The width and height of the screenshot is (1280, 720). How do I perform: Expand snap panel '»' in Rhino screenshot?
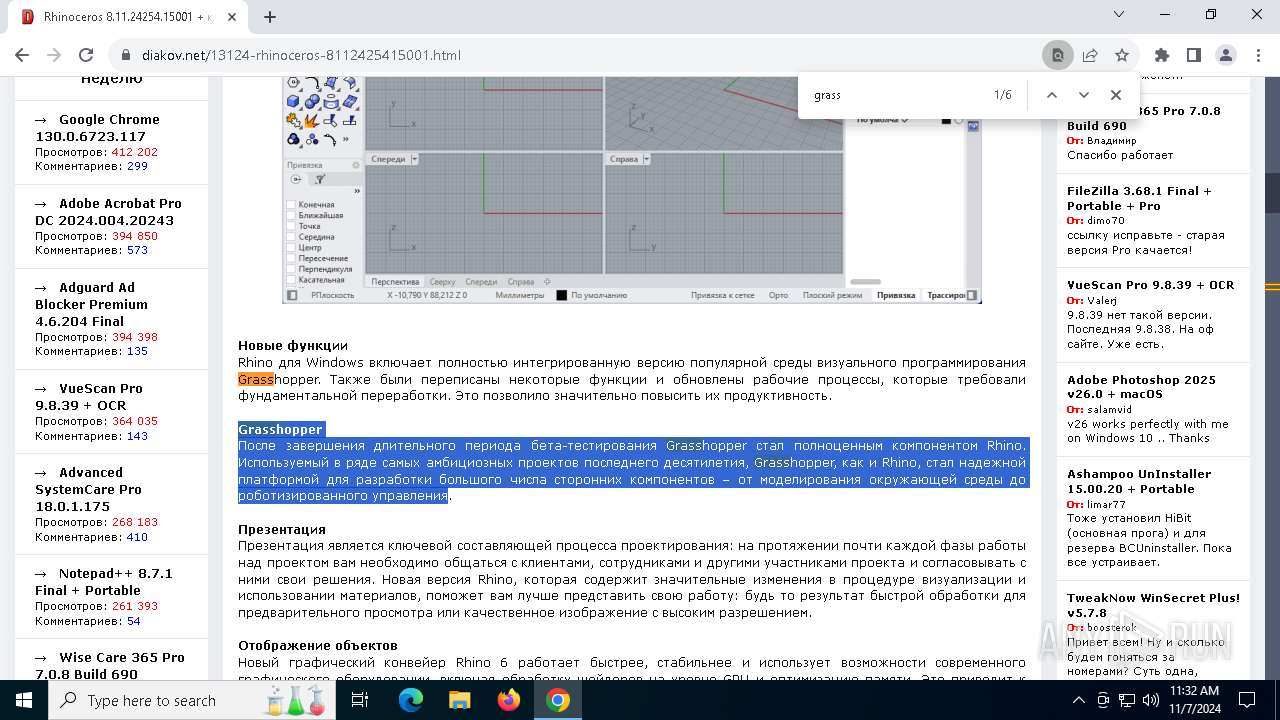point(356,190)
